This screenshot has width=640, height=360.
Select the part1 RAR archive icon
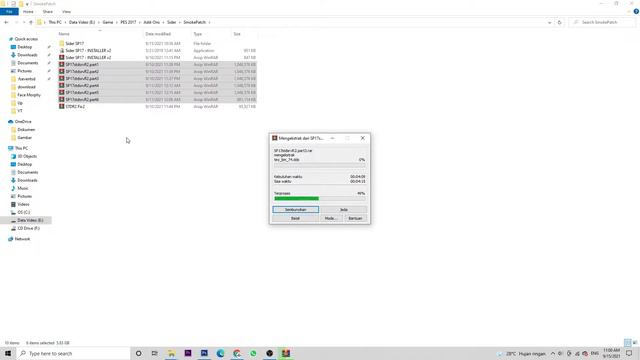62,64
